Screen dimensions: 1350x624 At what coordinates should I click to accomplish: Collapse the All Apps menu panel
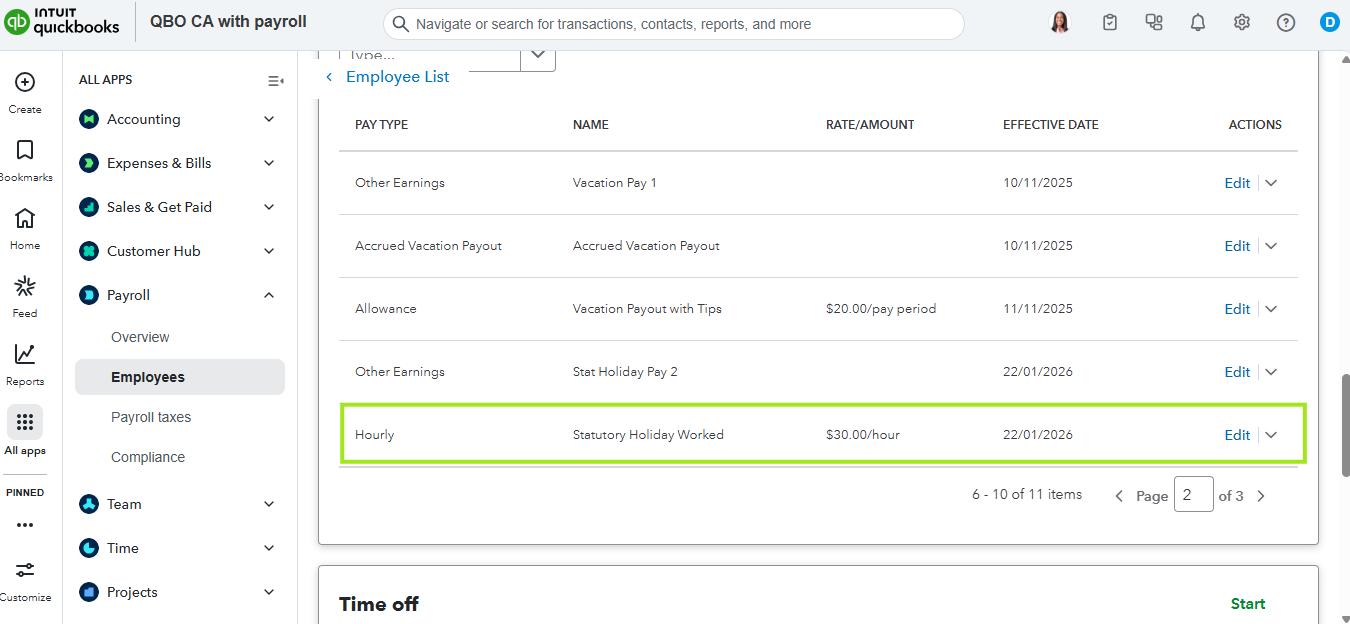(x=275, y=81)
